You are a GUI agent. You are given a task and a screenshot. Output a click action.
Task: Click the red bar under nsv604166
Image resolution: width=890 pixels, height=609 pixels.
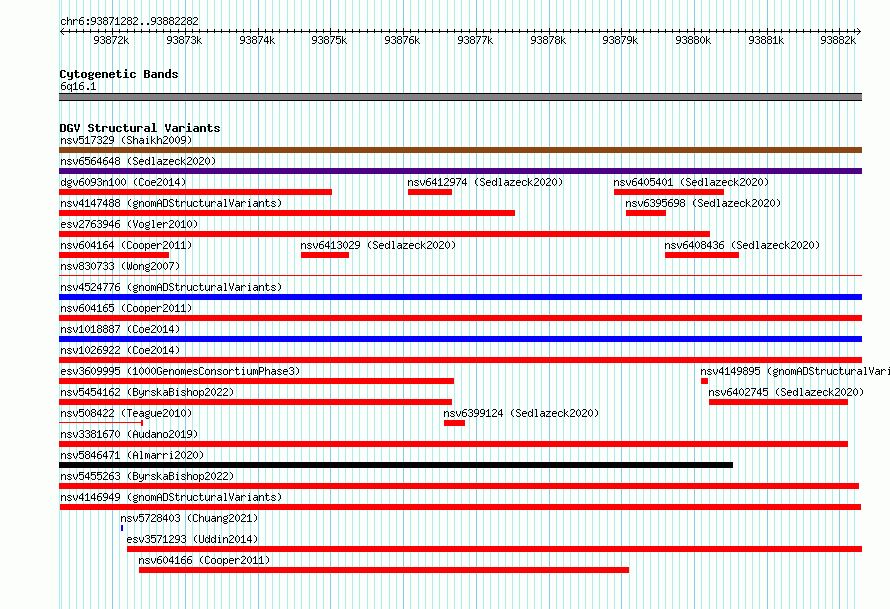coord(384,570)
